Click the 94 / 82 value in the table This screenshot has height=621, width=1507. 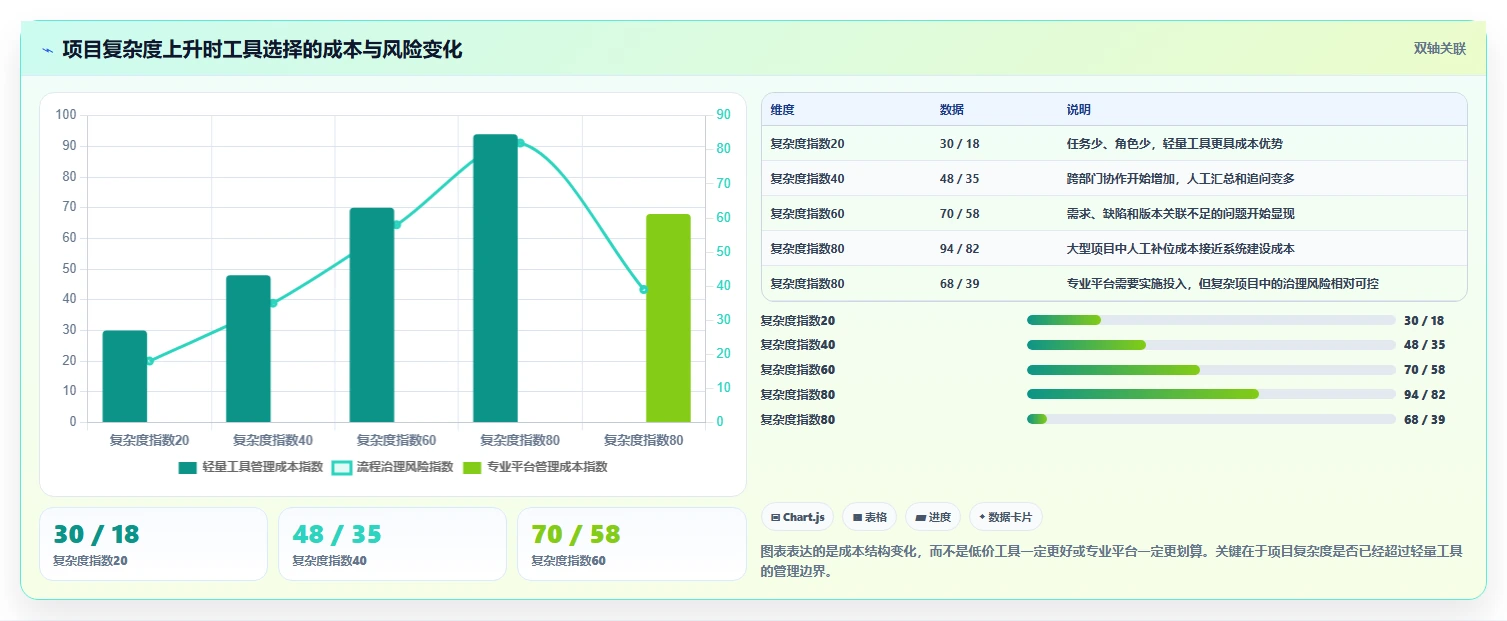[x=960, y=249]
